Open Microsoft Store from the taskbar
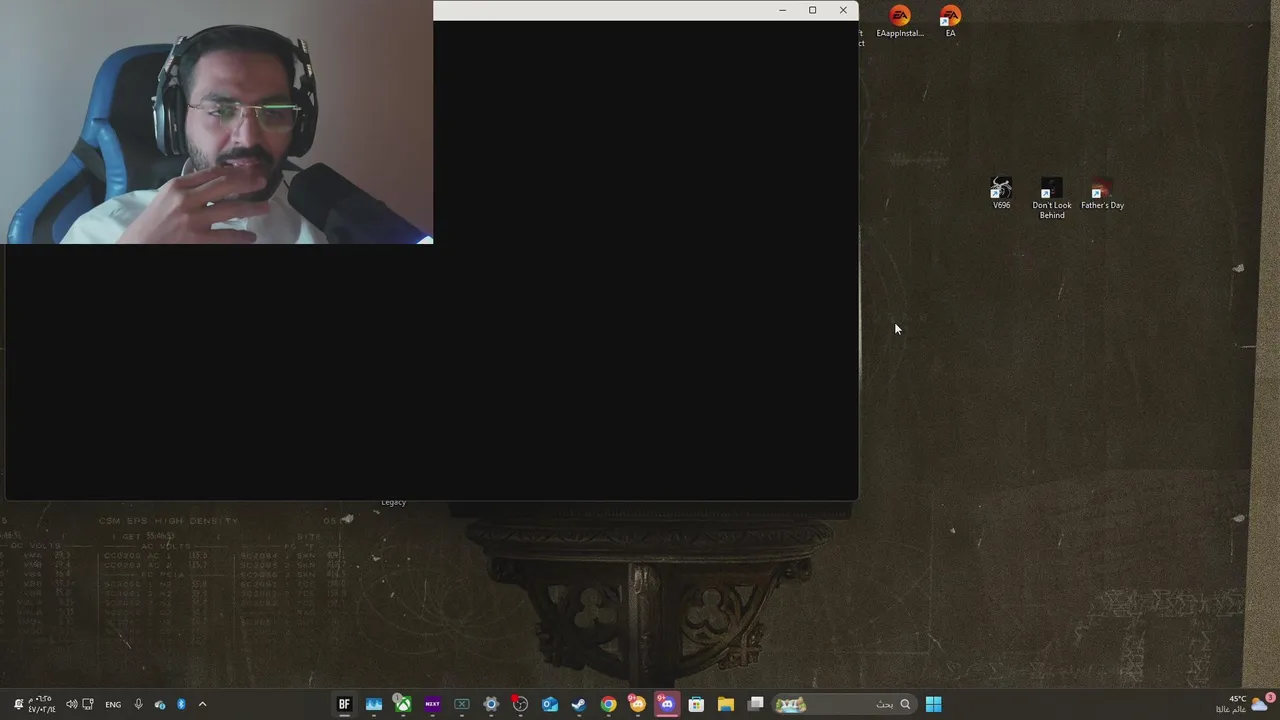The height and width of the screenshot is (720, 1280). pyautogui.click(x=696, y=704)
